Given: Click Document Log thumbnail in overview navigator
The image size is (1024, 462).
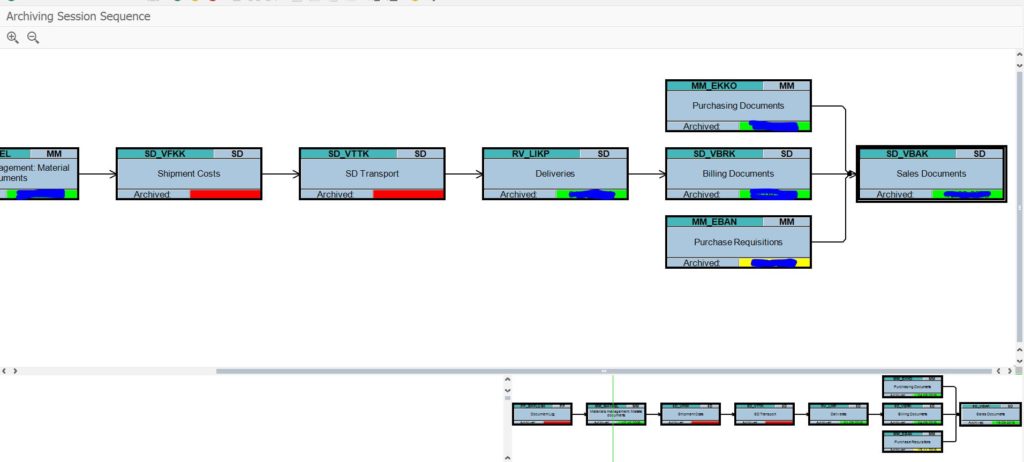Looking at the screenshot, I should 542,414.
